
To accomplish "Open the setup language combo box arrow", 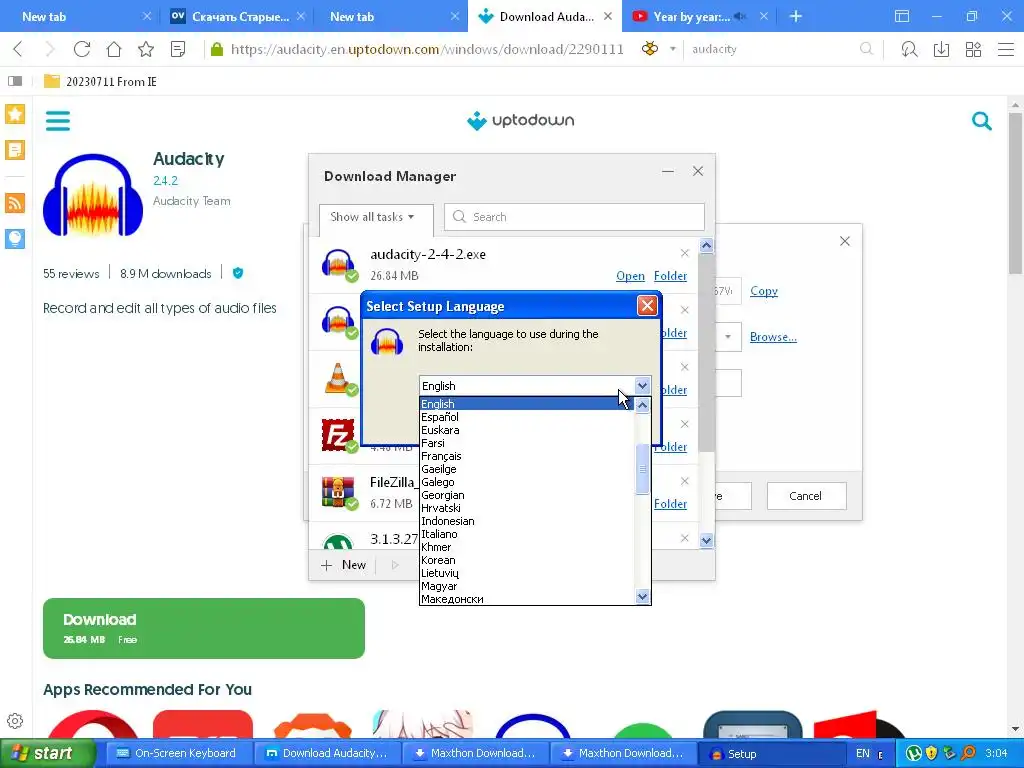I will pyautogui.click(x=642, y=386).
